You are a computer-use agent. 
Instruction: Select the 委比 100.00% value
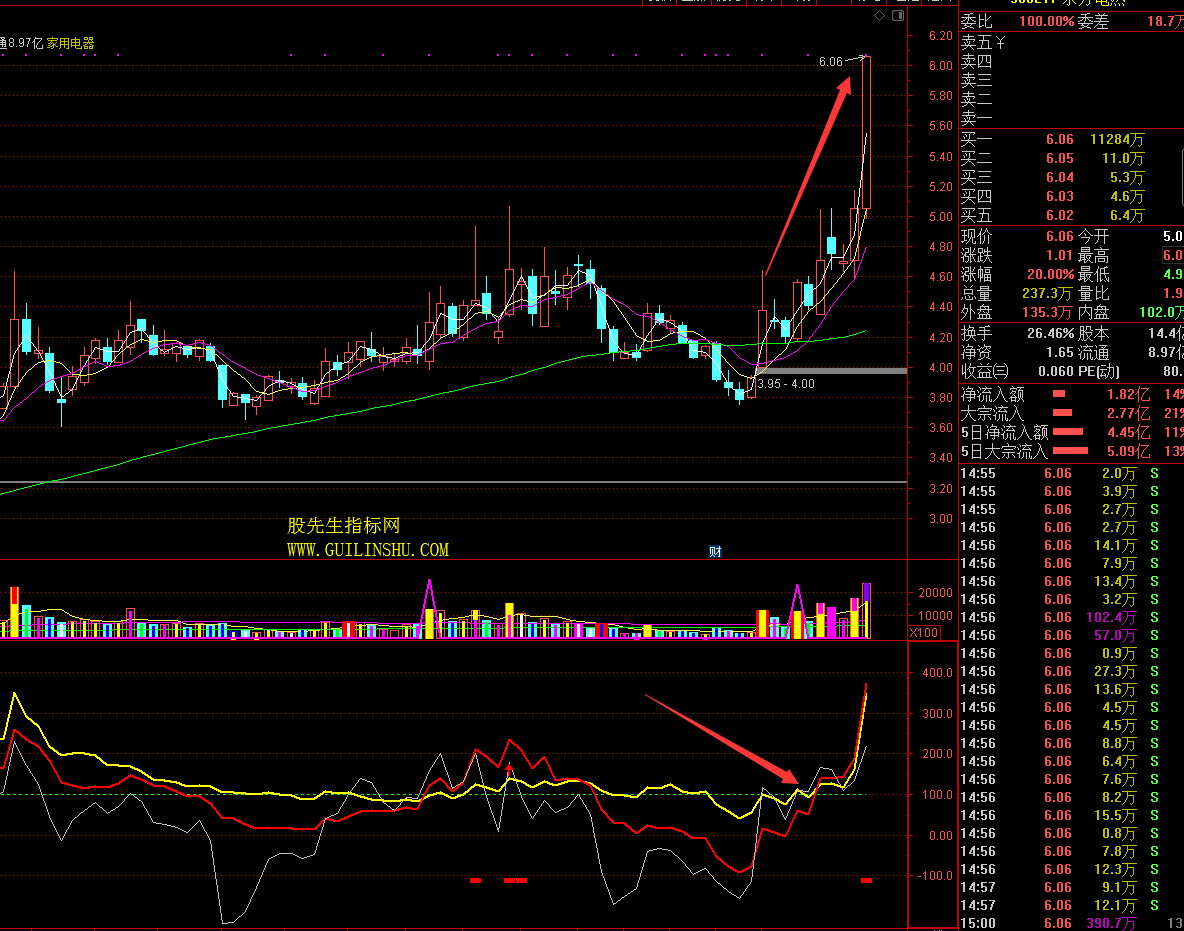click(1047, 21)
